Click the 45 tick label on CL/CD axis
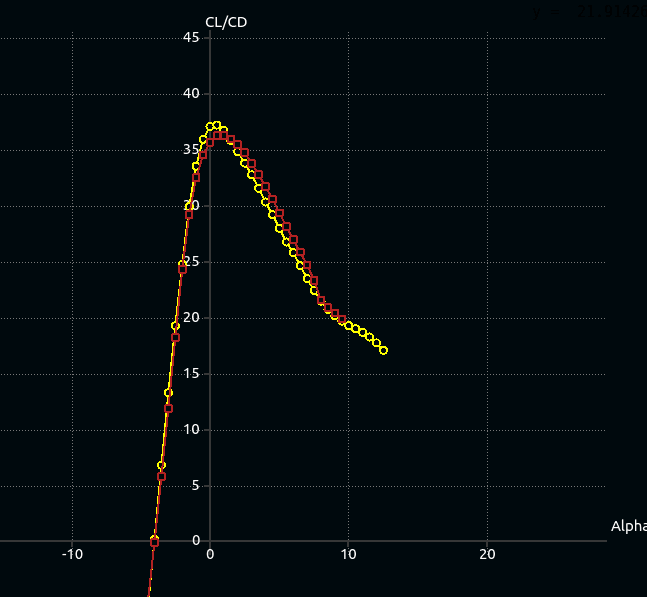The image size is (647, 597). coord(191,38)
